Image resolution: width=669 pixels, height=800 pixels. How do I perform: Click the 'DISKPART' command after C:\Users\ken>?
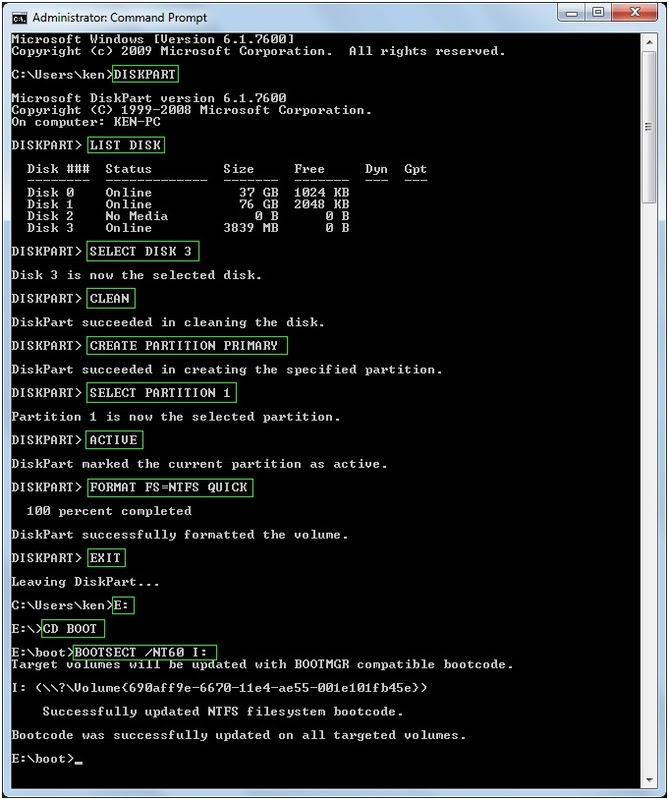[x=145, y=74]
